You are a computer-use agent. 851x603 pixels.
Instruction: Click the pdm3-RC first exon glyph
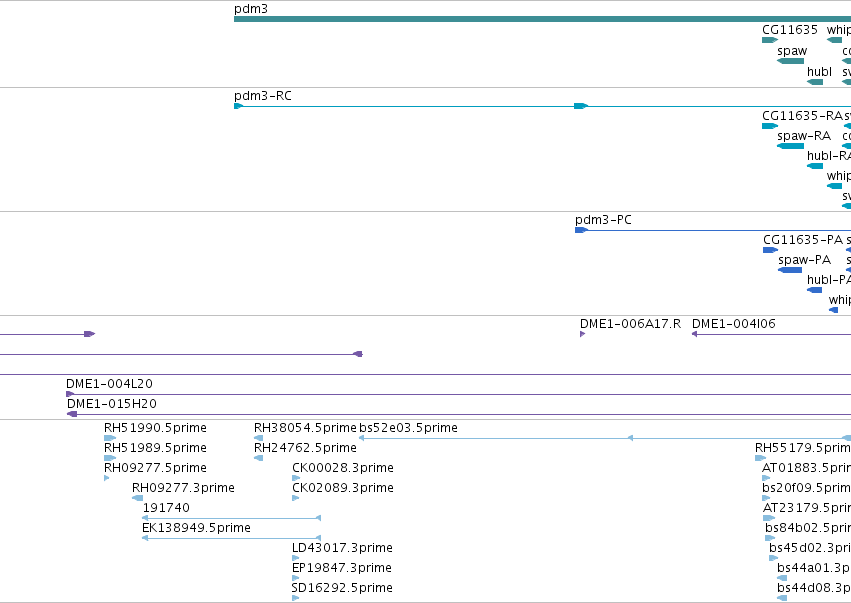pyautogui.click(x=238, y=106)
